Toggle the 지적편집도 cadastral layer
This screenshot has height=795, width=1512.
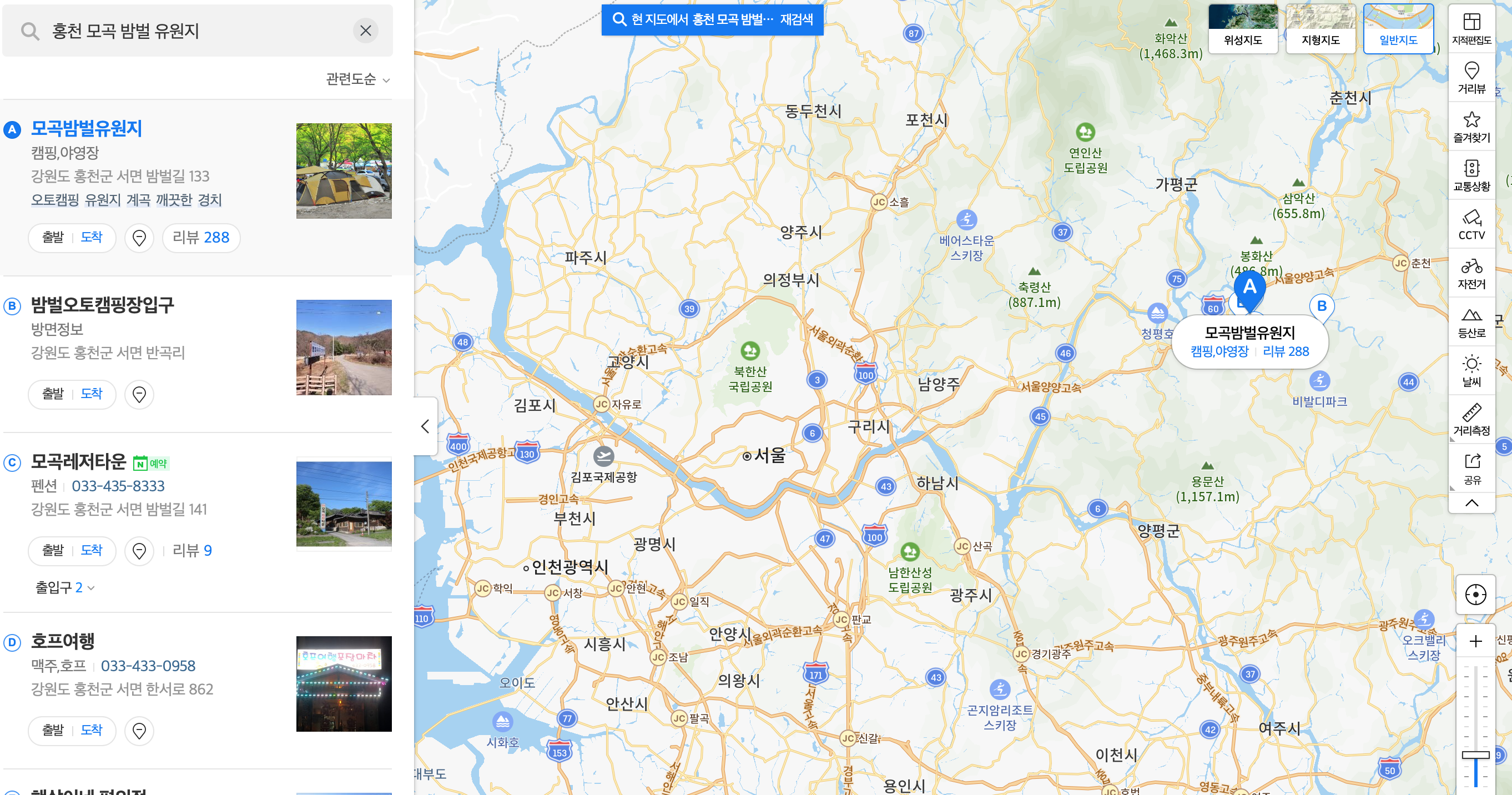1471,29
